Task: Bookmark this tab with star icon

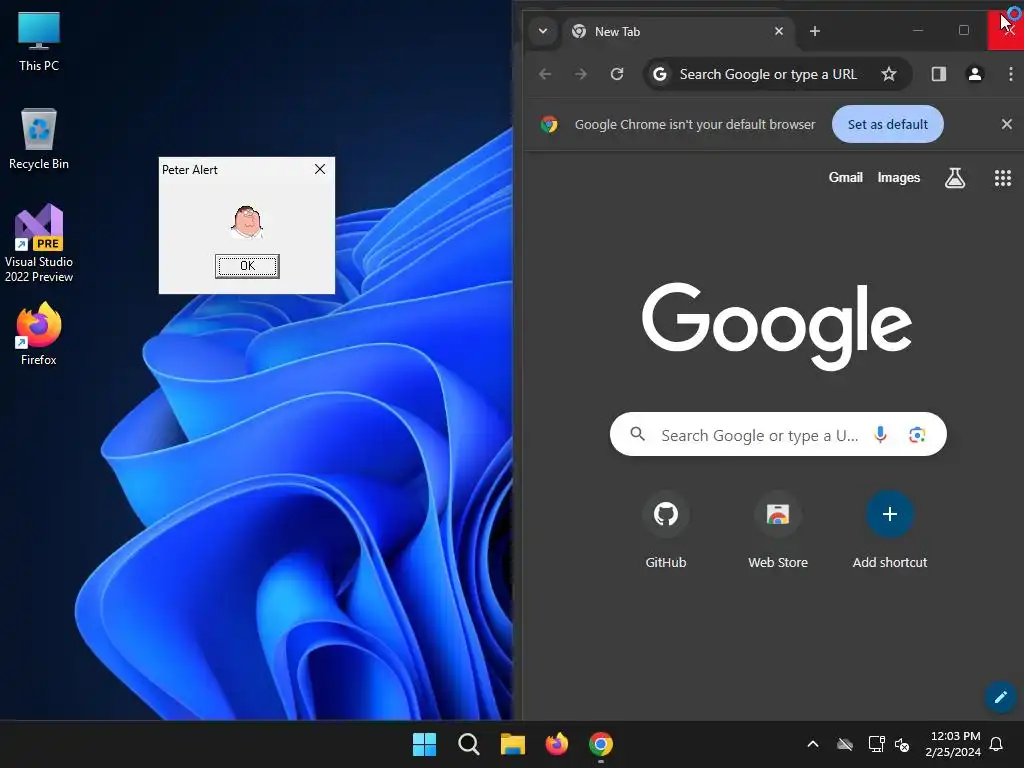Action: [888, 74]
